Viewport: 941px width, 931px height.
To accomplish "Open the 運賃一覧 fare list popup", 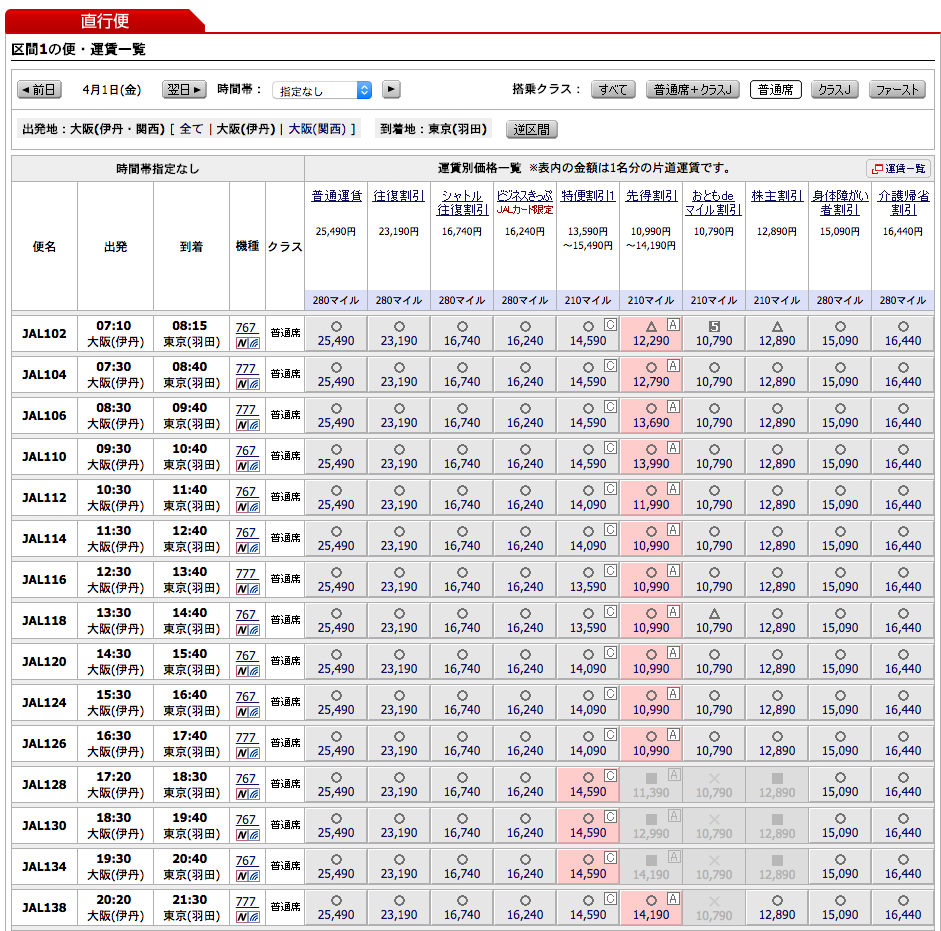I will click(x=898, y=169).
